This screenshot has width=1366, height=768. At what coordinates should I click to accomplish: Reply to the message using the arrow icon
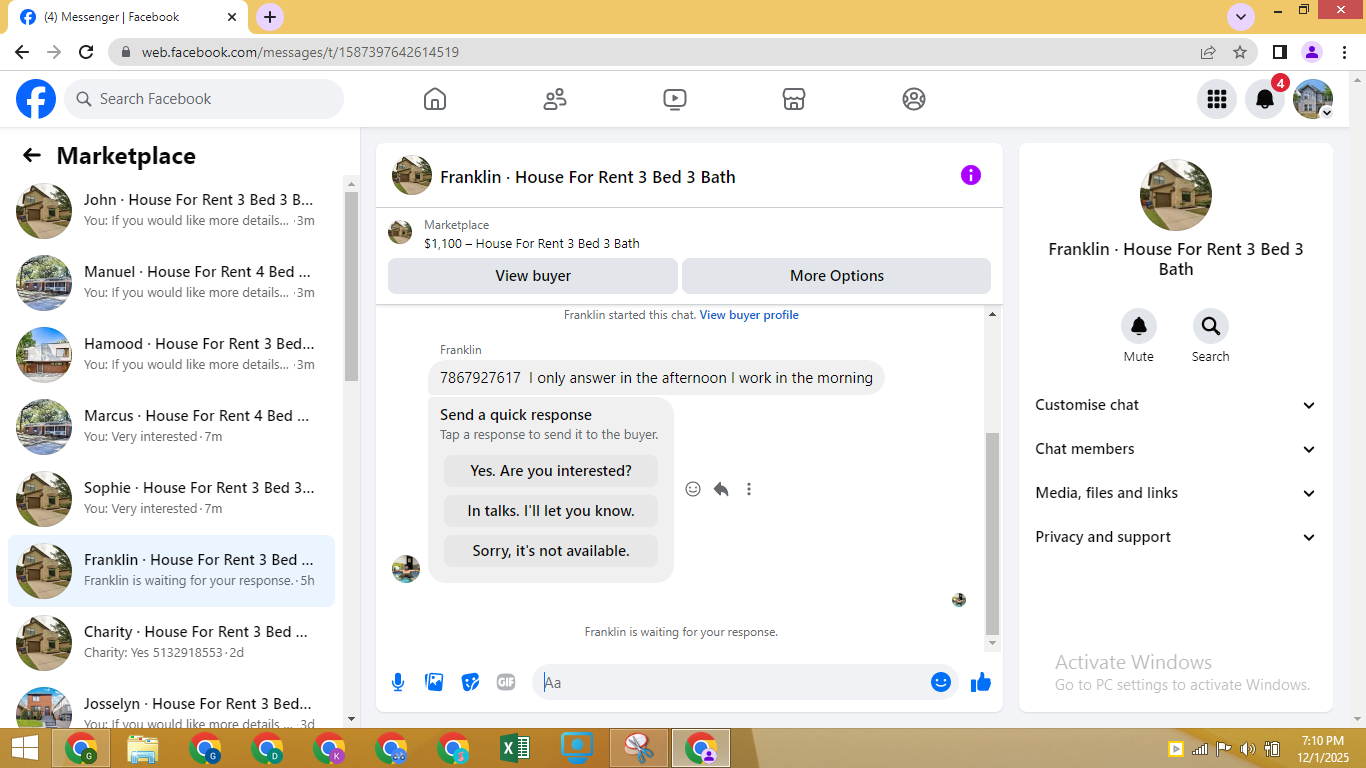click(721, 489)
